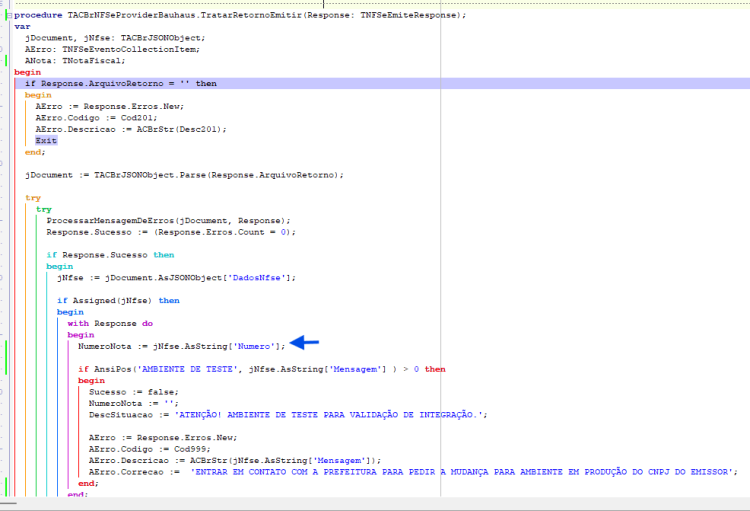Click the 'AMBIENTE DE TESTE' string literal

click(187, 369)
